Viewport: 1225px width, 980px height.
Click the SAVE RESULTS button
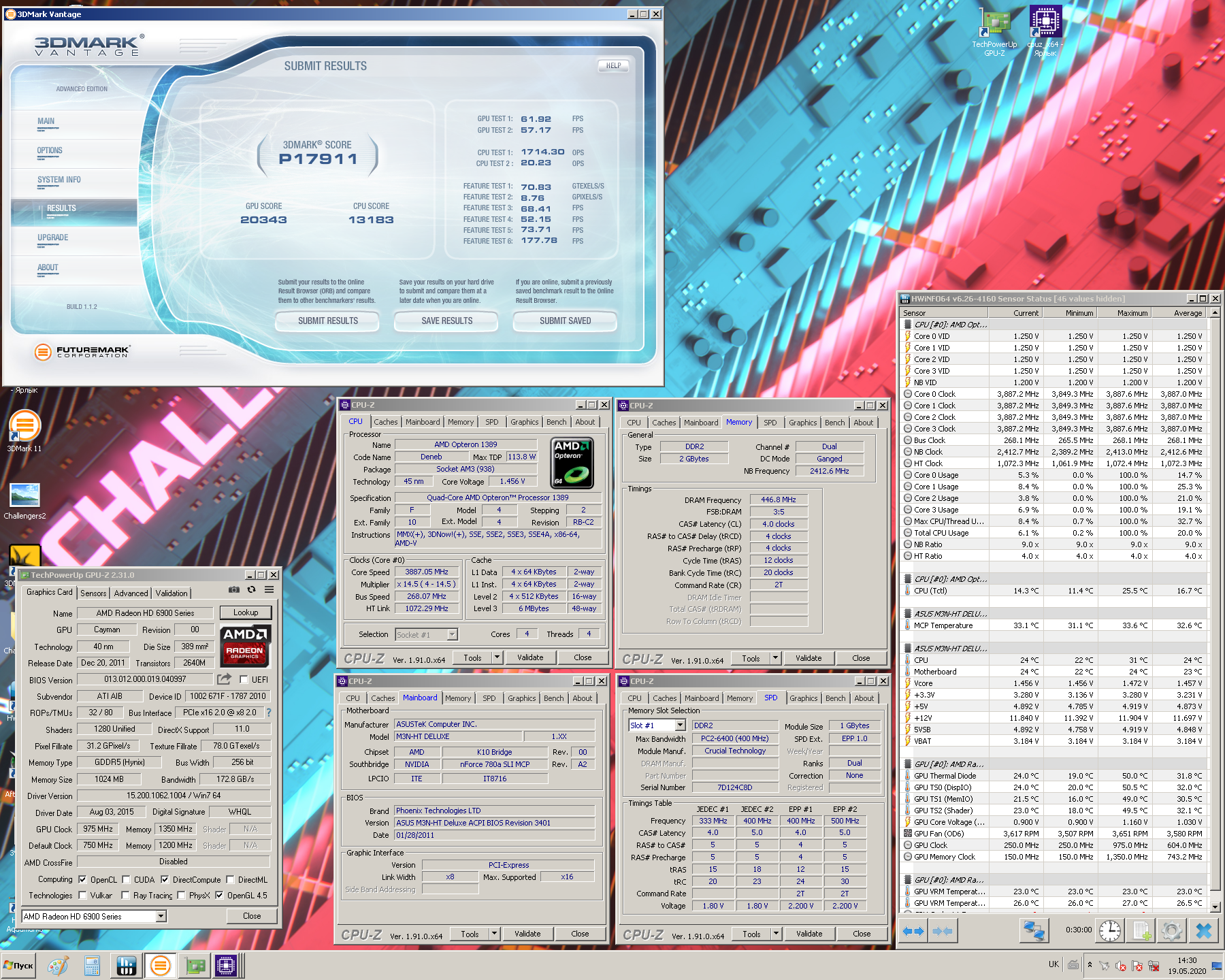446,321
